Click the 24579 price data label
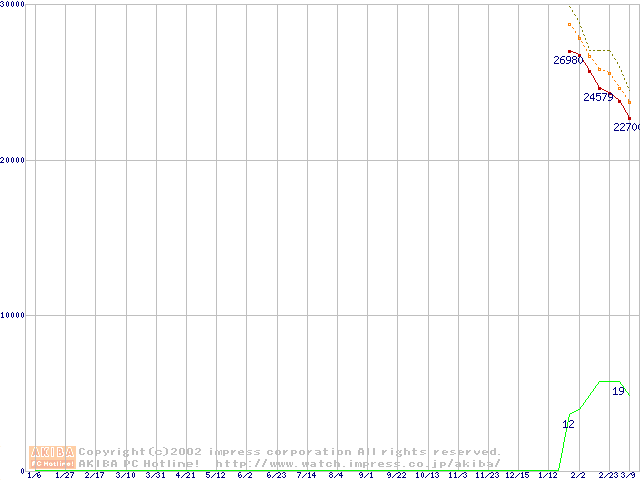Image resolution: width=640 pixels, height=480 pixels. (598, 98)
